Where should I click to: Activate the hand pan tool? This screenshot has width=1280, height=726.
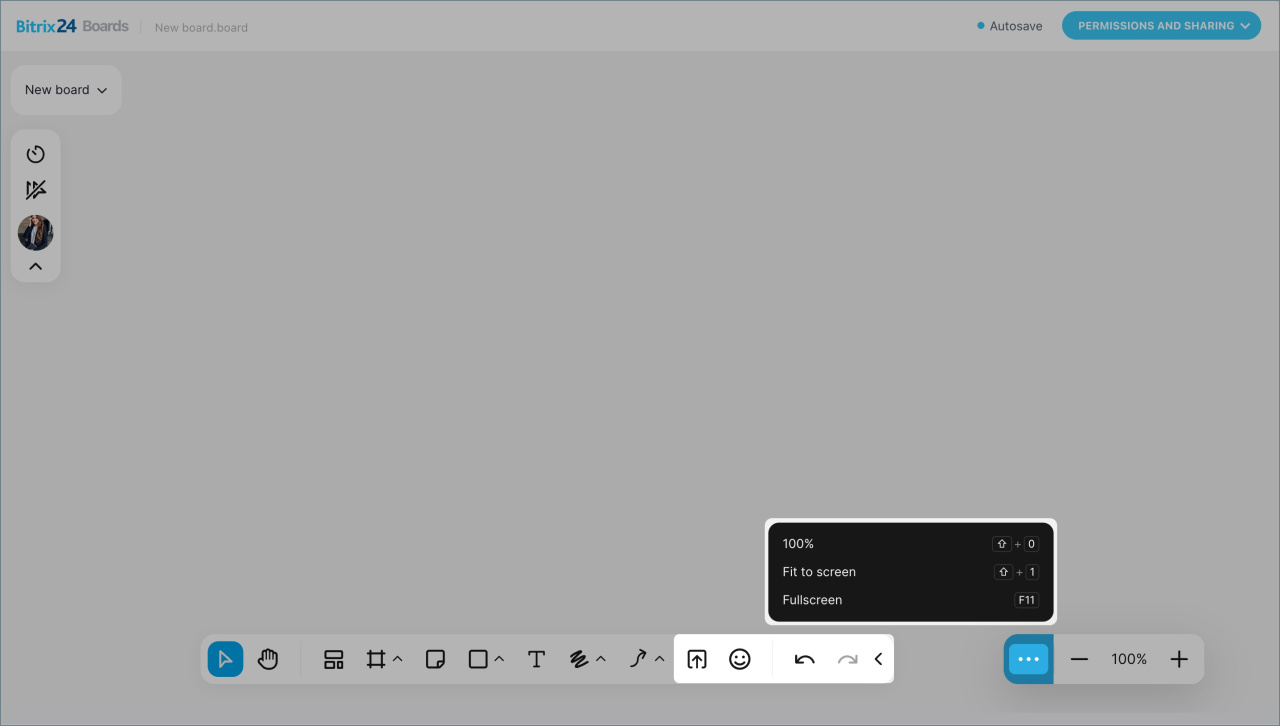pyautogui.click(x=268, y=659)
